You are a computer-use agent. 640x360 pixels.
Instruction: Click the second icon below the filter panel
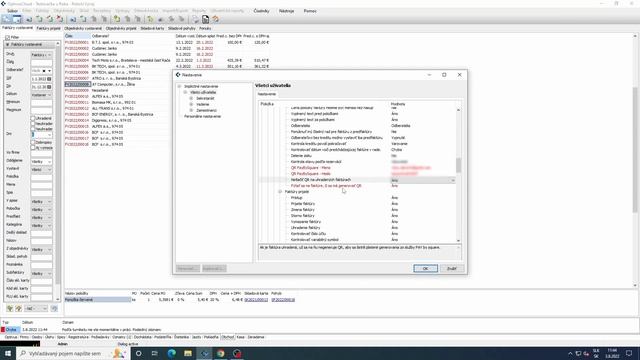point(18,309)
